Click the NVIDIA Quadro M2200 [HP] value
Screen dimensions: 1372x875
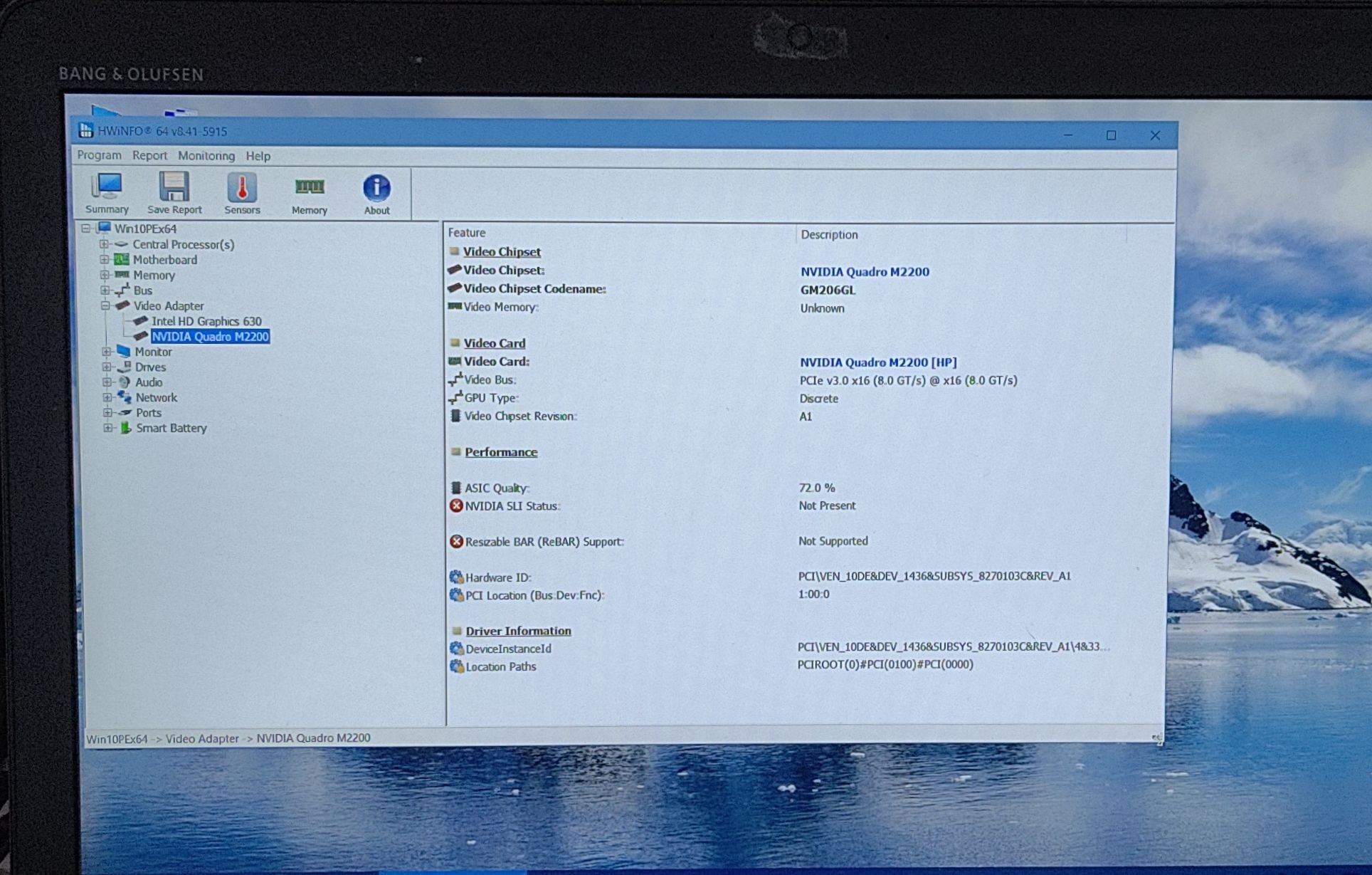878,362
